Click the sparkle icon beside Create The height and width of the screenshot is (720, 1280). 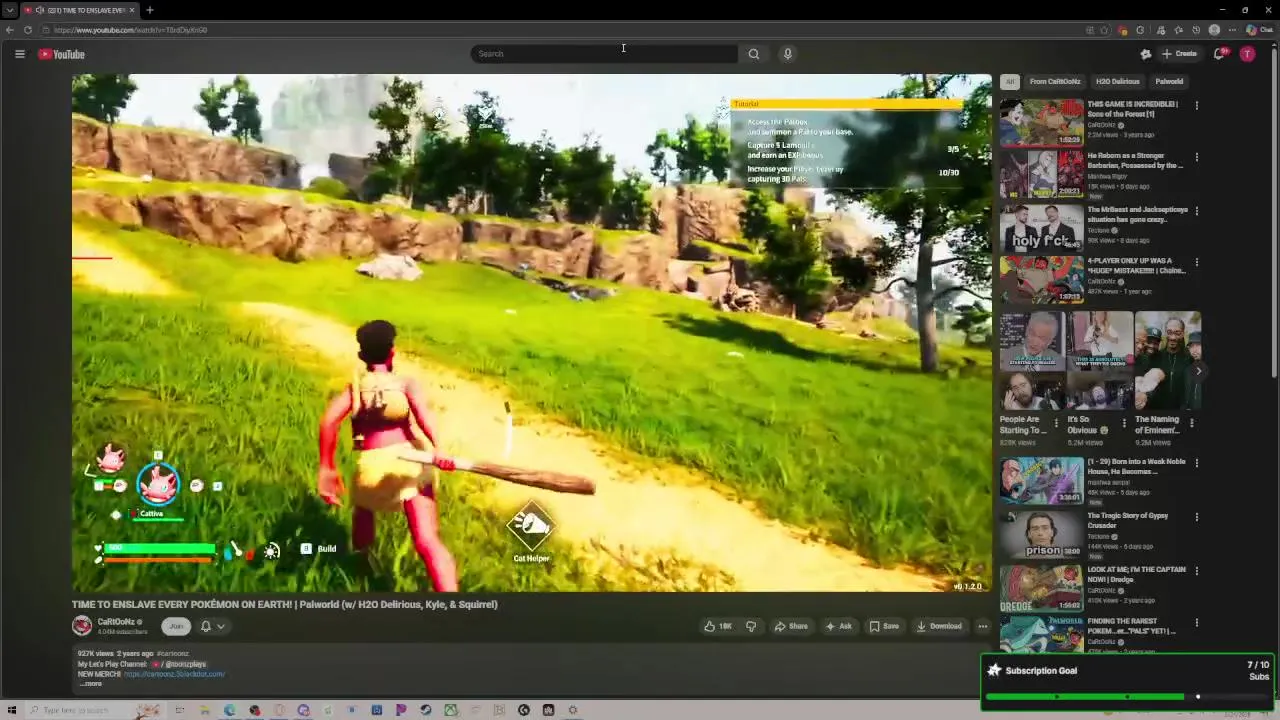(1146, 54)
